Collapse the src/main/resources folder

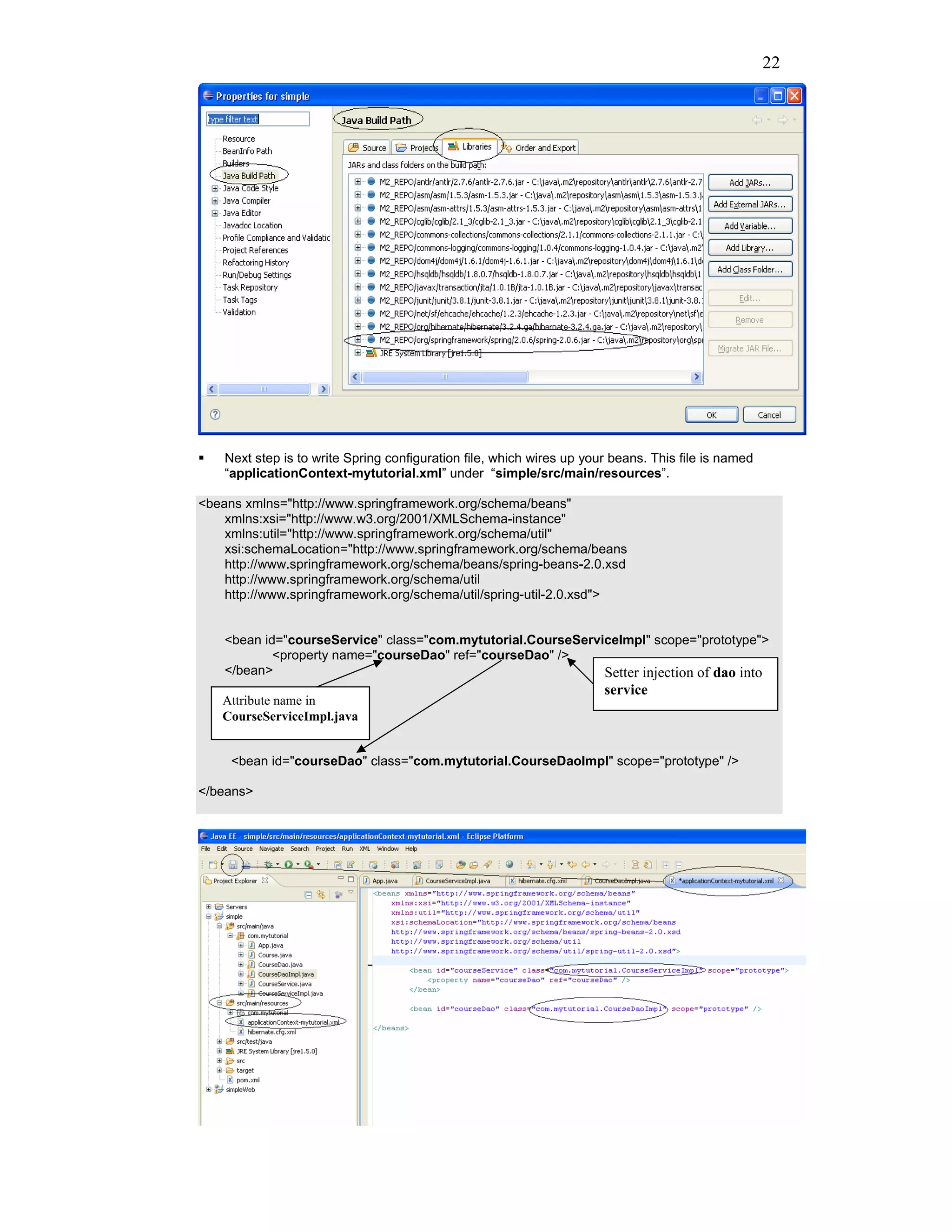219,1003
